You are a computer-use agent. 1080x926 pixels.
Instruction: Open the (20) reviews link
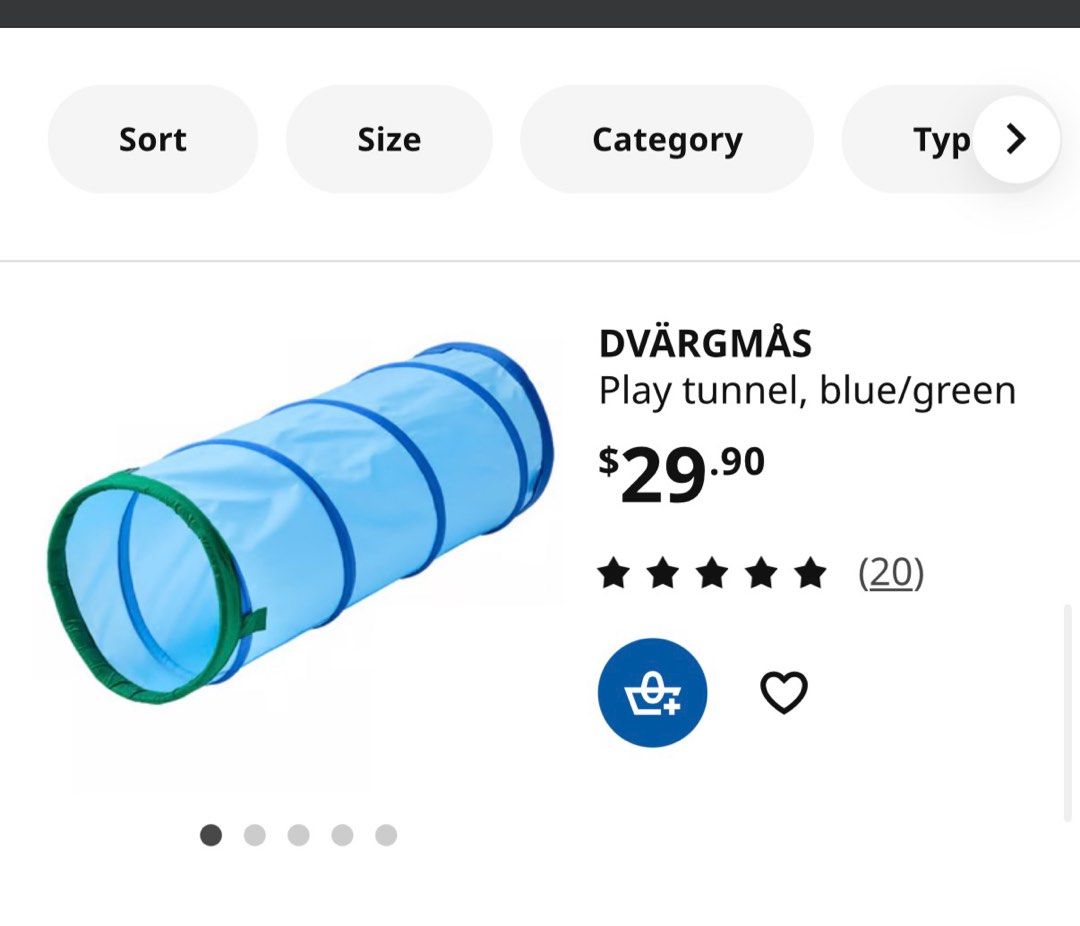[x=891, y=573]
